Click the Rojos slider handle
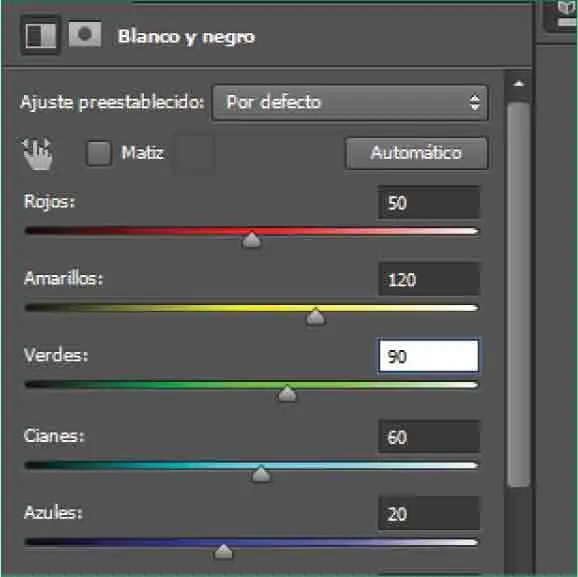This screenshot has height=577, width=578. coord(251,240)
